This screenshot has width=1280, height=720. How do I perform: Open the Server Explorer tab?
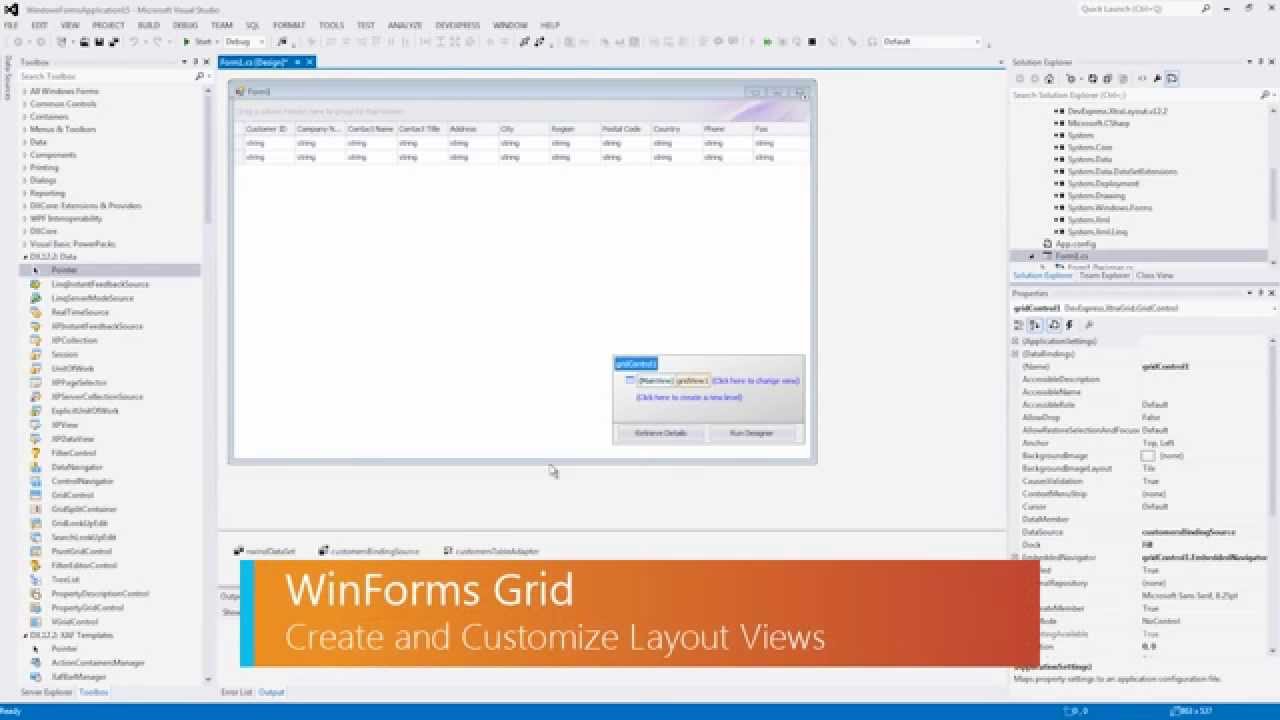[x=46, y=692]
